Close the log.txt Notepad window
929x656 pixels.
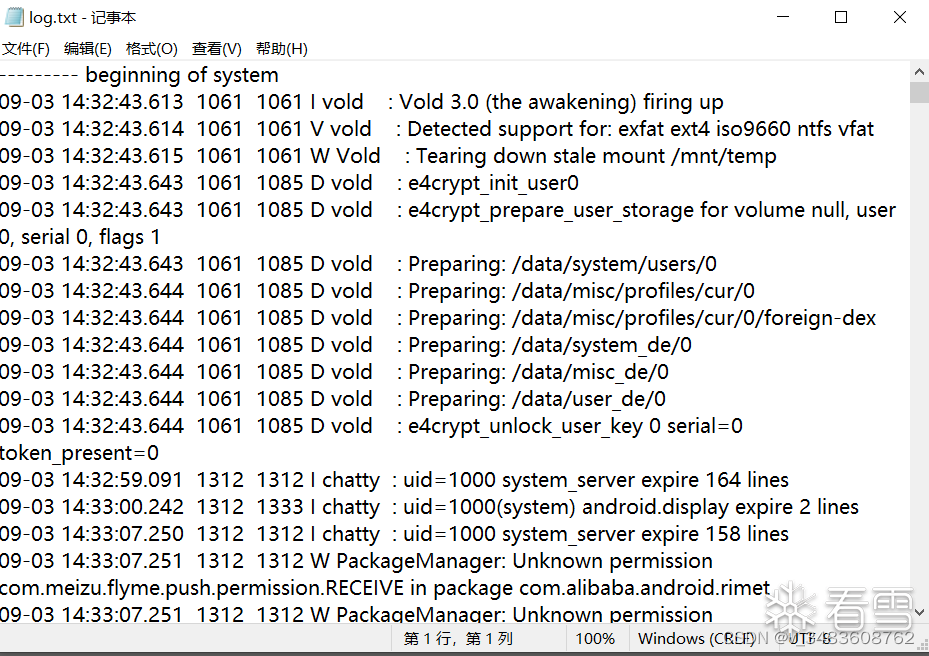(899, 17)
